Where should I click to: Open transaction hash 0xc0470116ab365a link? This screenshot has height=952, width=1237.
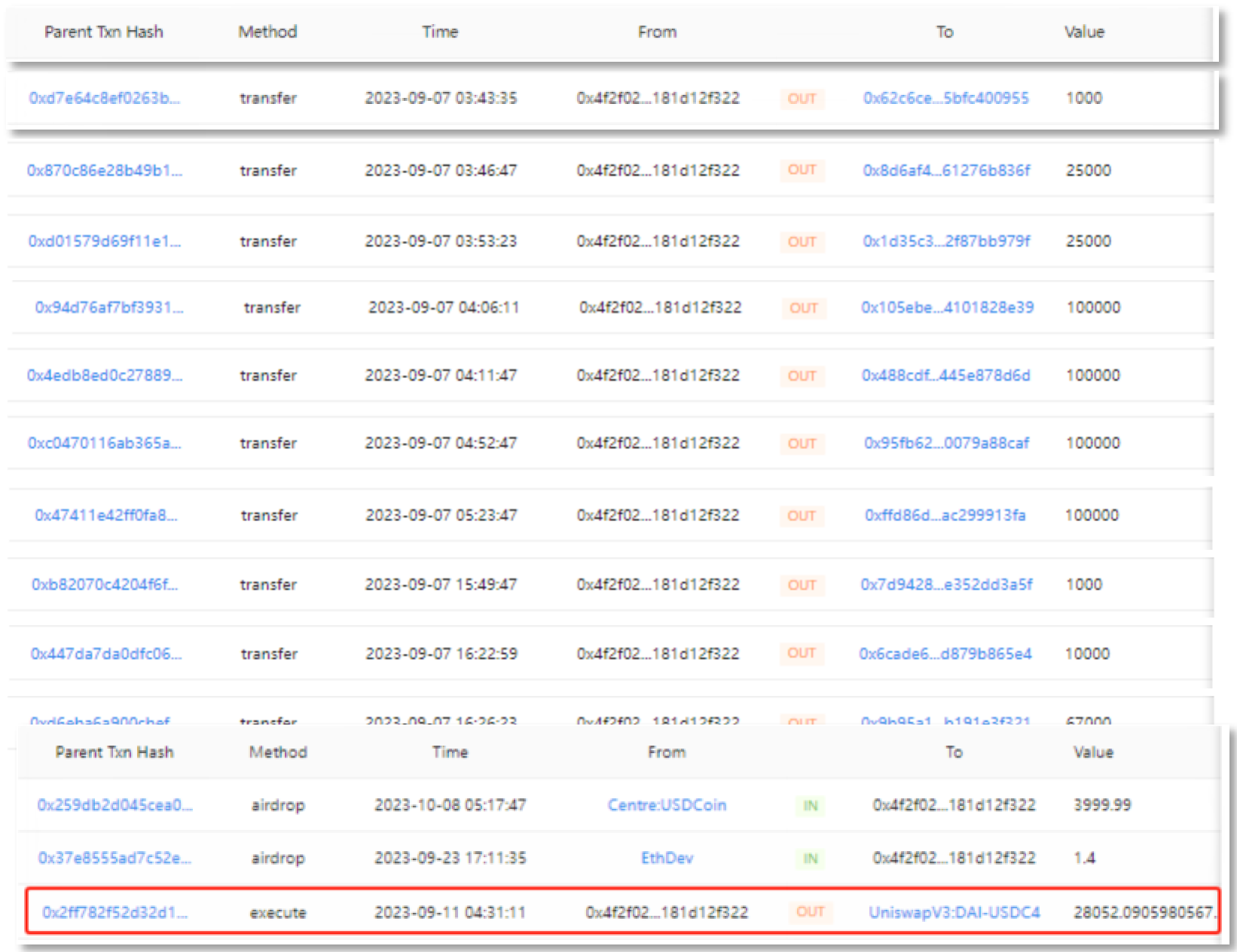[104, 443]
